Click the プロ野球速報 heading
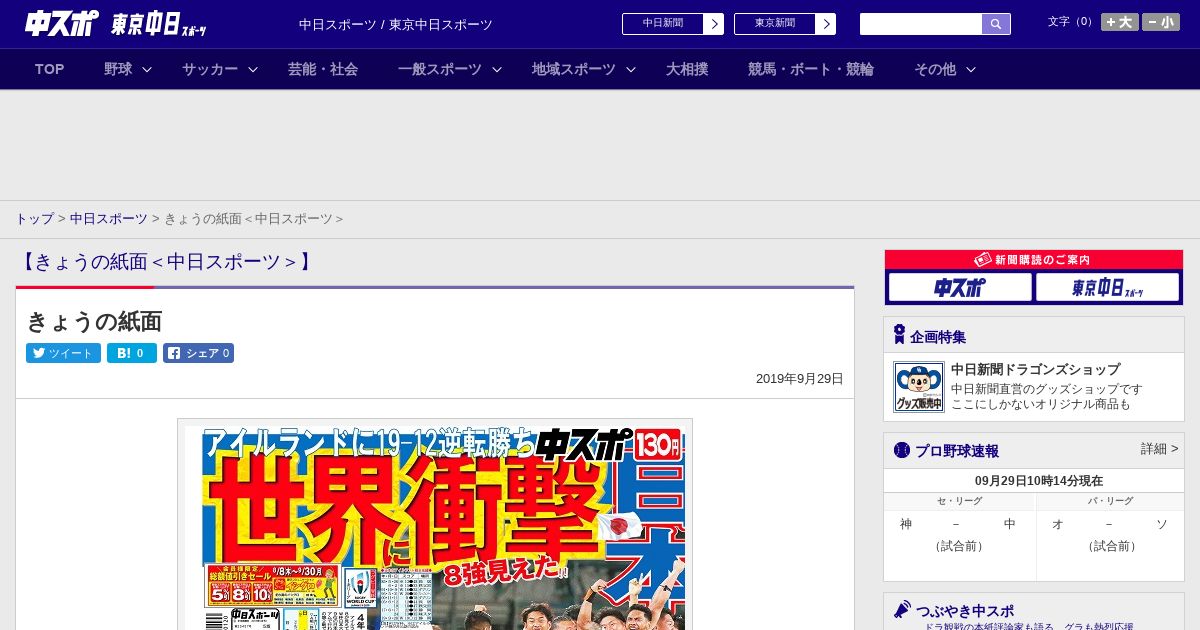1200x630 pixels. point(956,451)
